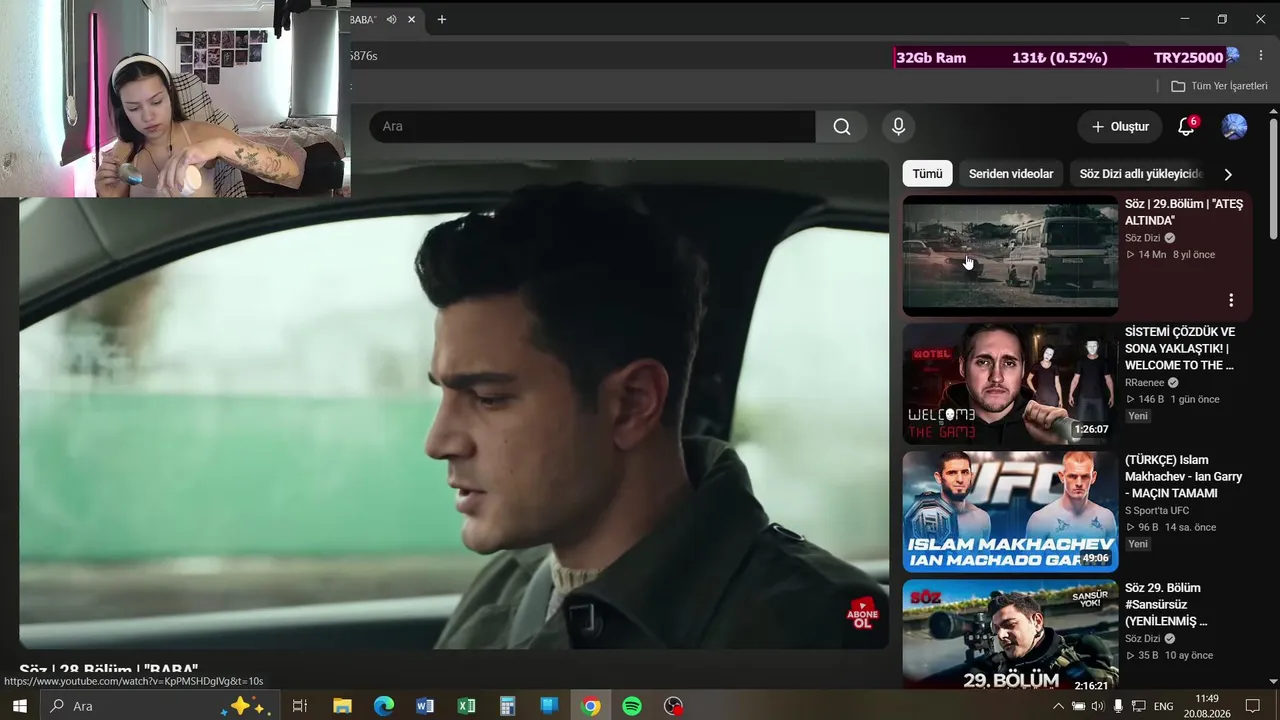Image resolution: width=1280 pixels, height=720 pixels.
Task: Open a new Chrome tab
Action: coord(442,19)
